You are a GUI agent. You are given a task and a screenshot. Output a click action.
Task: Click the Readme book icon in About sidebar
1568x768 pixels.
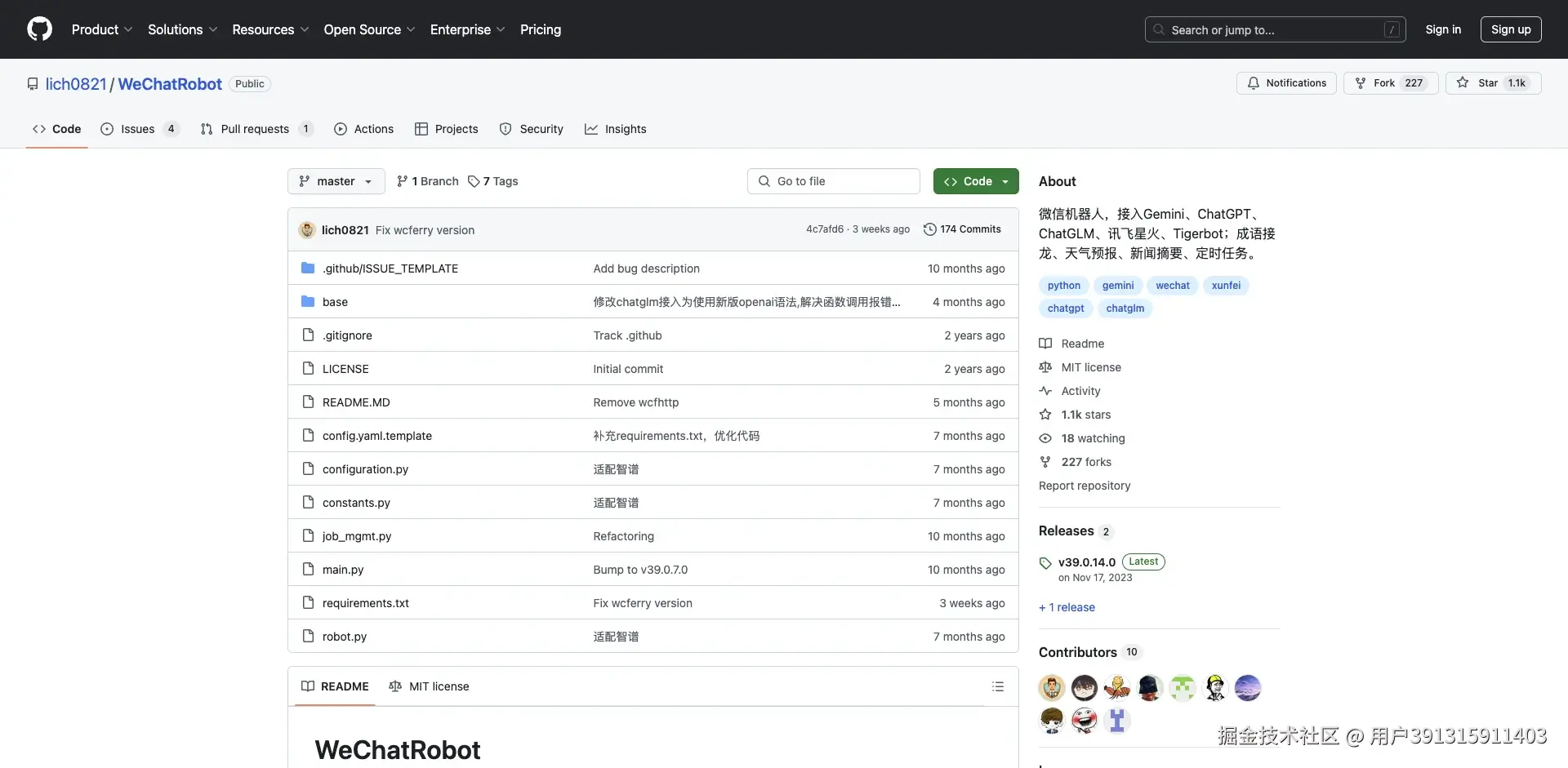[x=1046, y=343]
